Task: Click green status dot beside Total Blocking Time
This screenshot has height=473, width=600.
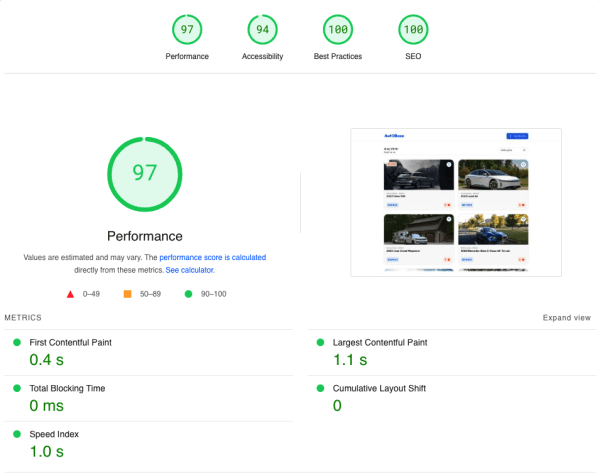Action: coord(17,388)
